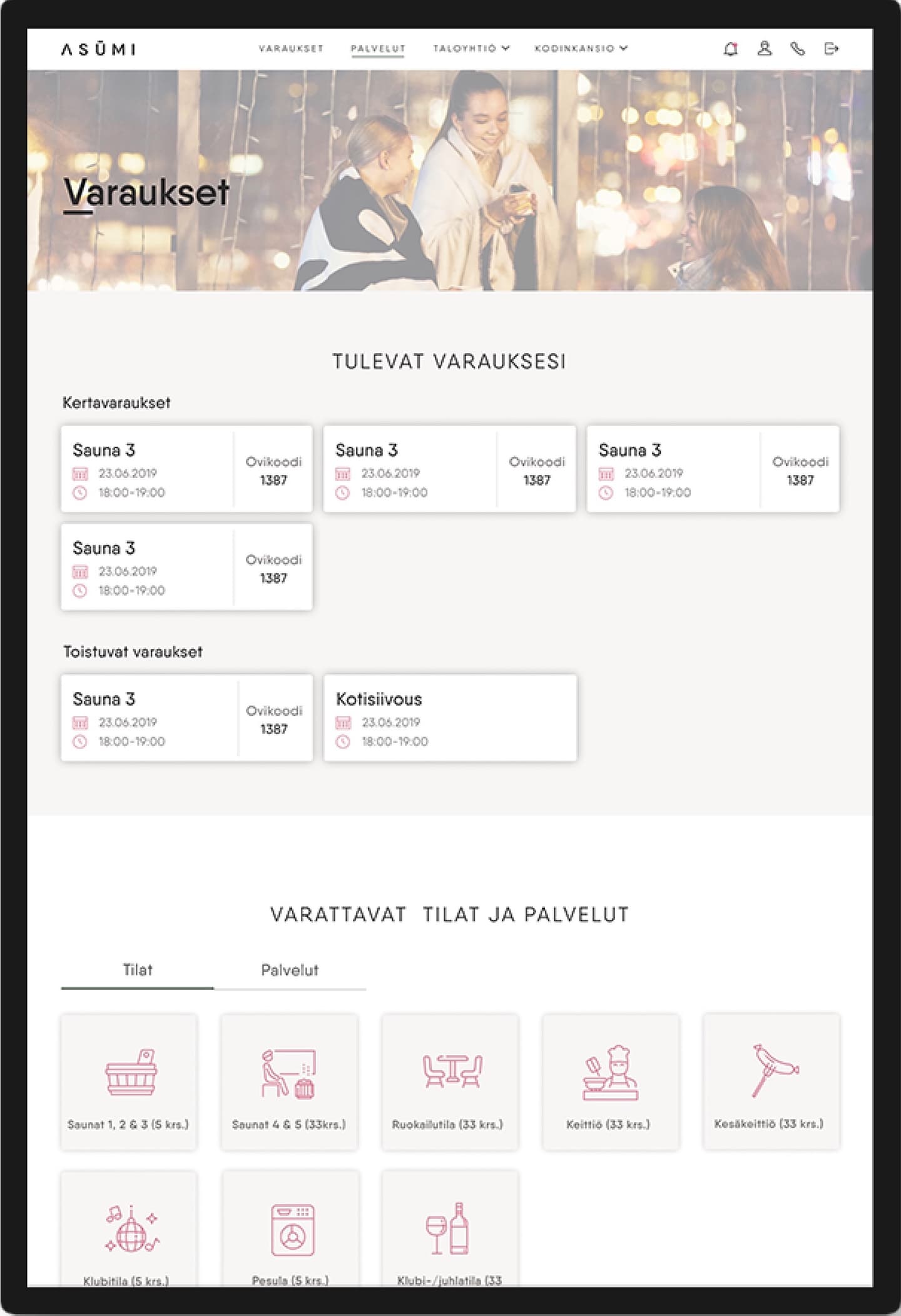
Task: Choose the Kesäkeittiö sausage icon tile
Action: (x=771, y=1082)
